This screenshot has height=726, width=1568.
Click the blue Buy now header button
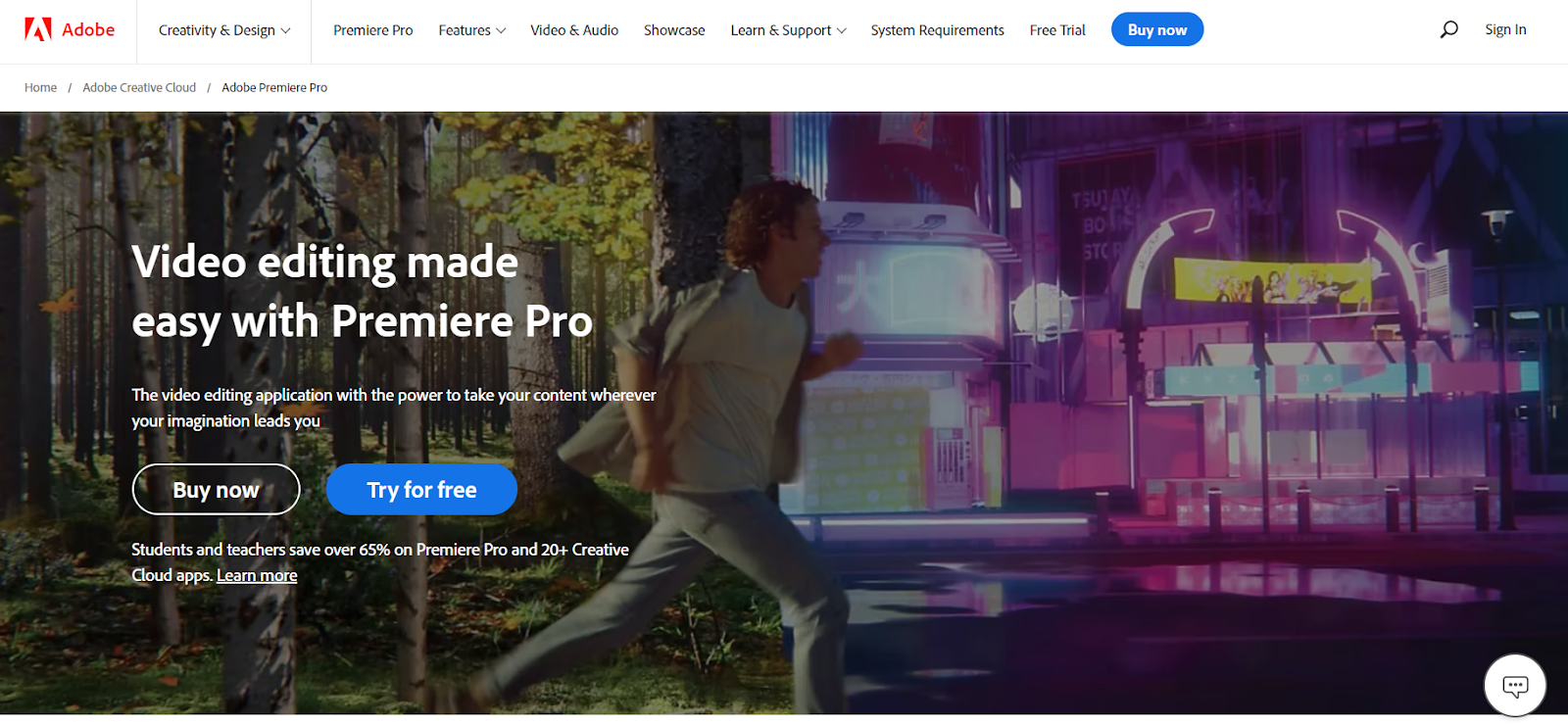tap(1157, 29)
